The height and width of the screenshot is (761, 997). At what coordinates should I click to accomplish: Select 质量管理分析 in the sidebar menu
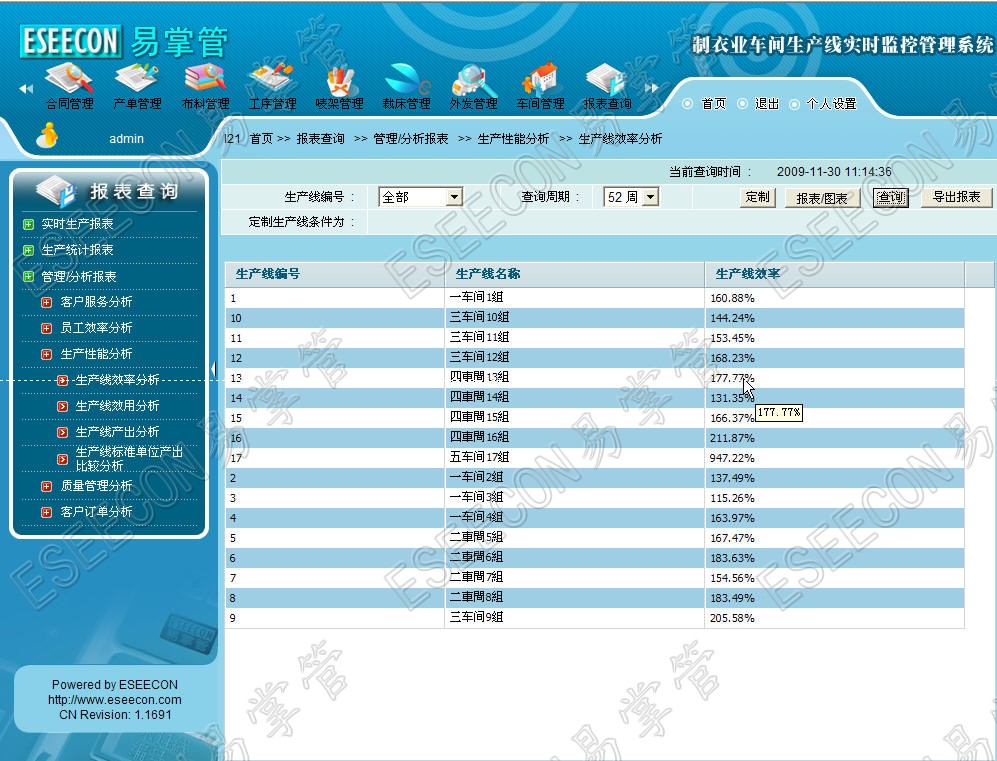[96, 486]
